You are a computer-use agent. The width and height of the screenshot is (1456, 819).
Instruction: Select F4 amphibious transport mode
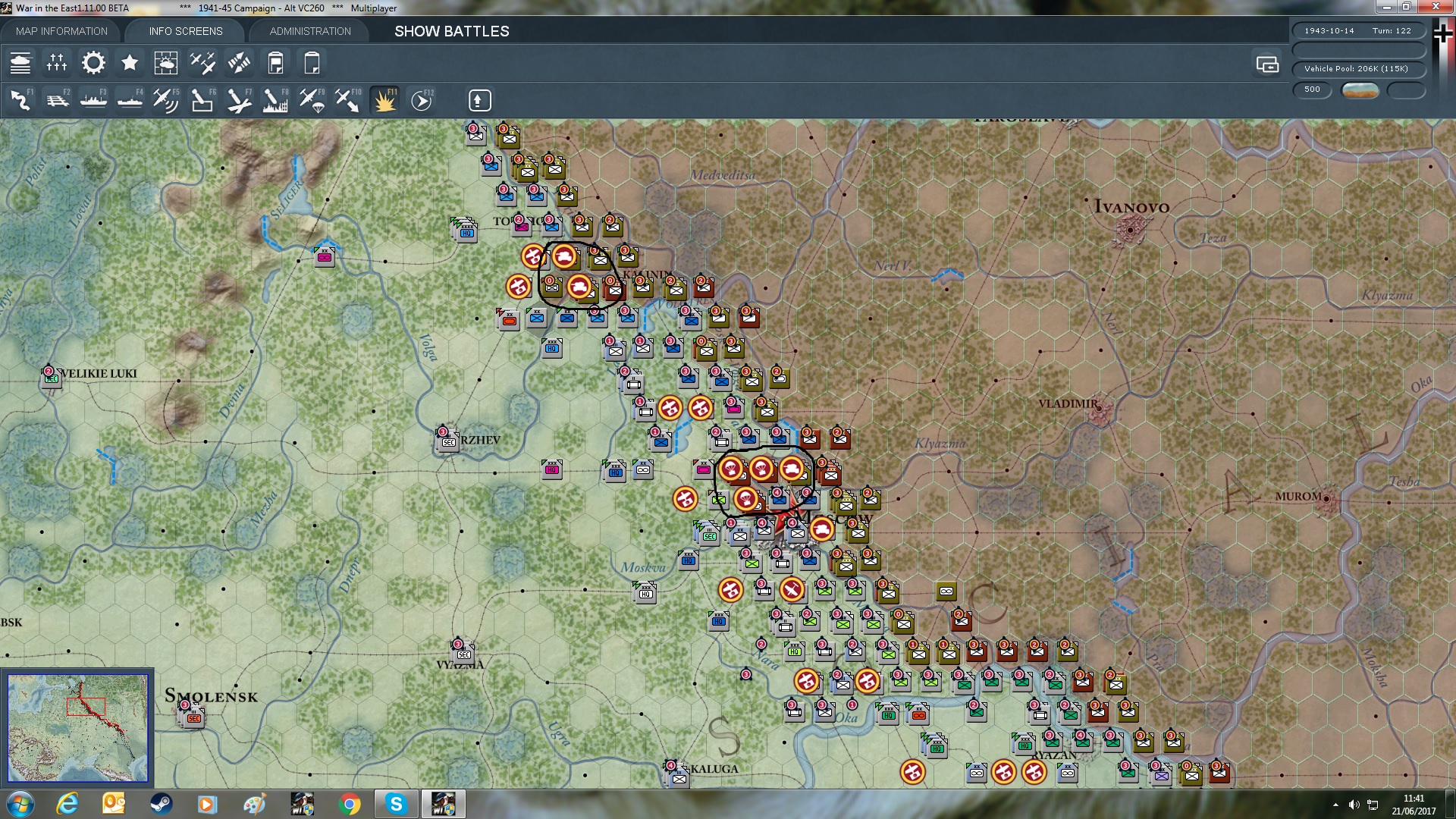click(x=130, y=100)
